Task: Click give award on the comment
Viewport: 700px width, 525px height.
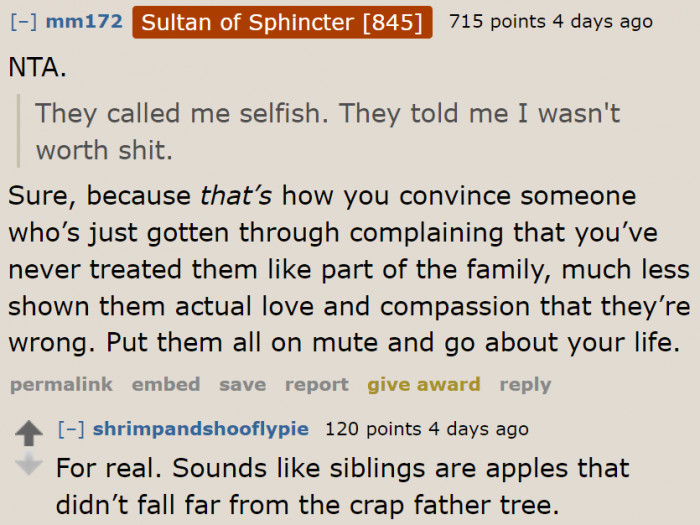Action: [x=423, y=384]
